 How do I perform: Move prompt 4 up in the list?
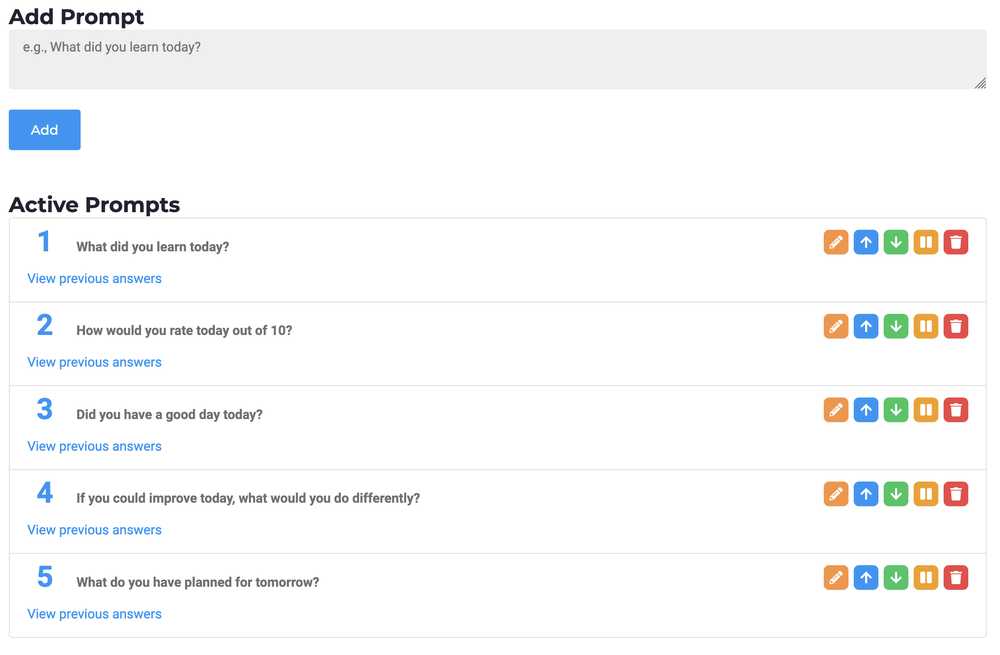click(866, 493)
